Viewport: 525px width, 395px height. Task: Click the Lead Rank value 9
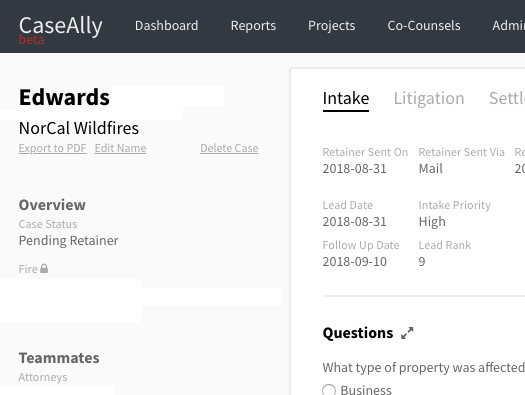click(x=422, y=261)
